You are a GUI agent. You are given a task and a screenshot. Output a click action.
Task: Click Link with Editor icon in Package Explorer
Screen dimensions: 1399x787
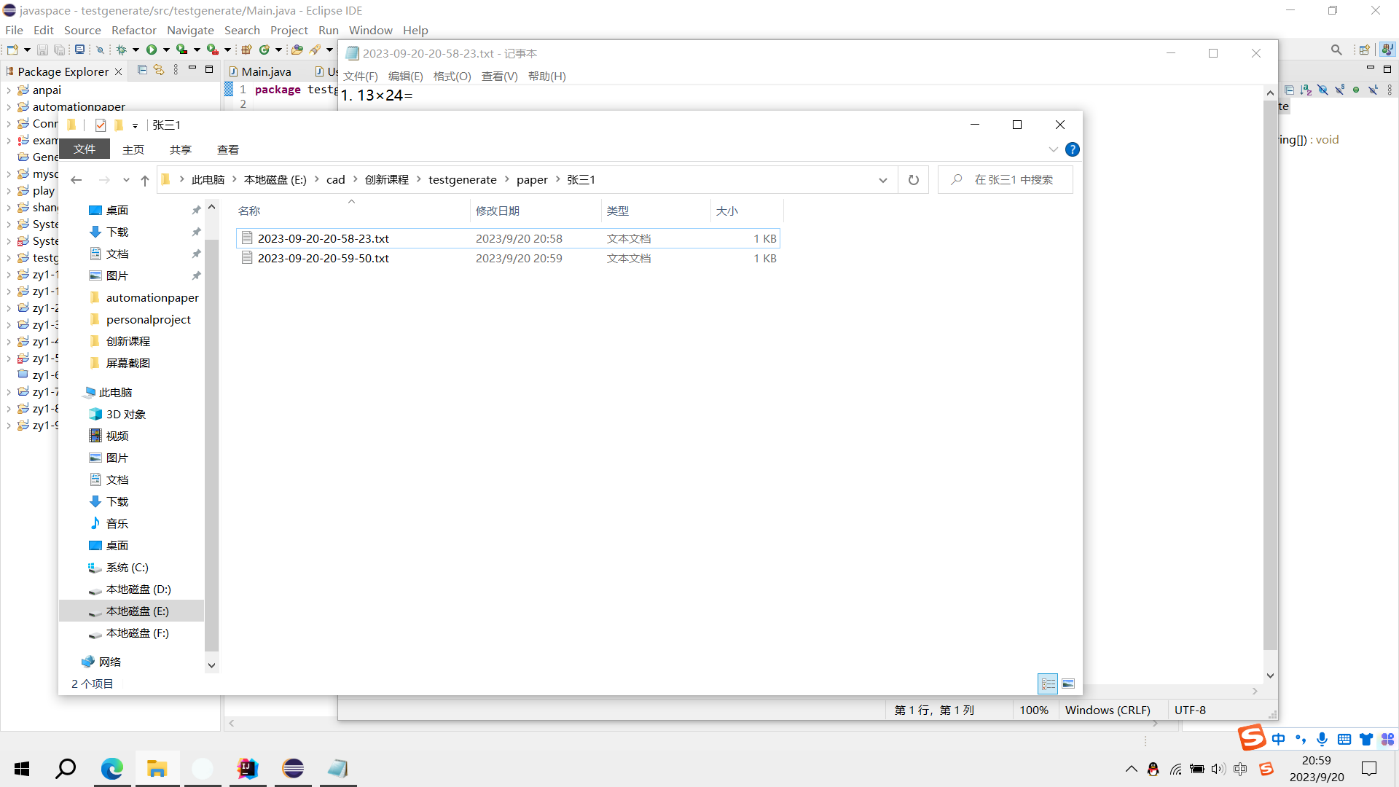pyautogui.click(x=158, y=70)
